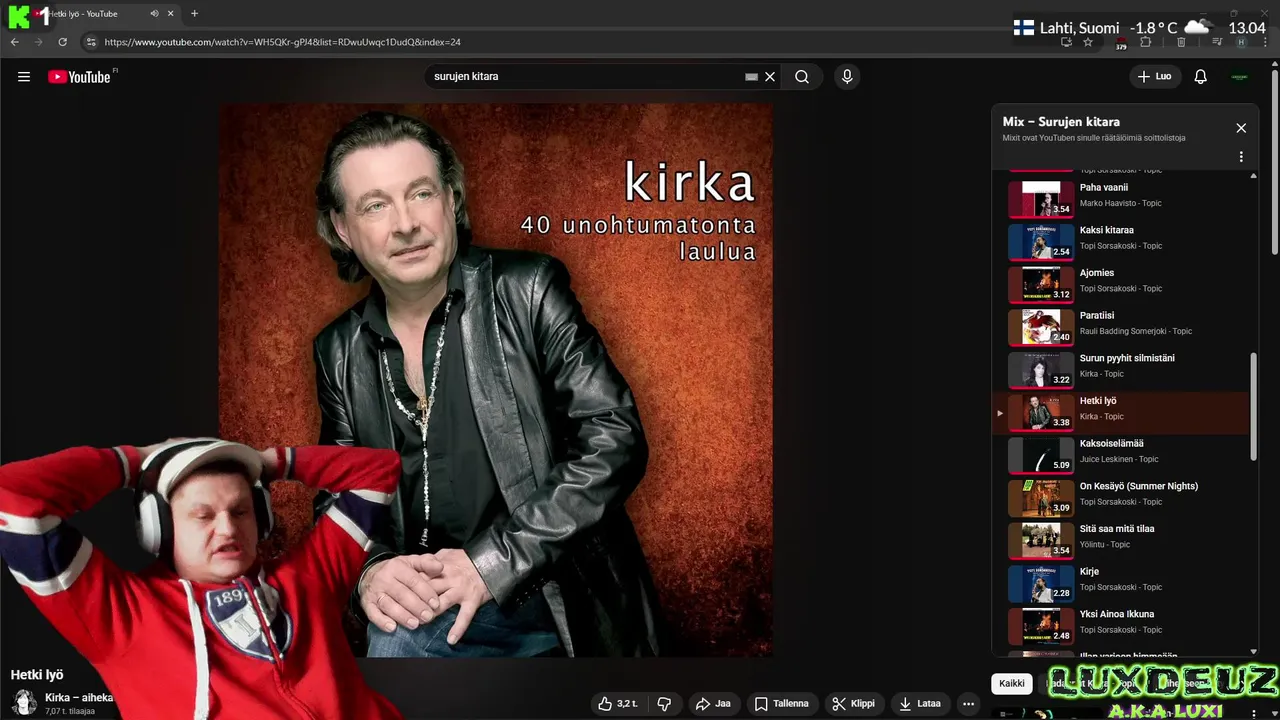1280x720 pixels.
Task: Open Paratiisi thumbnail in playlist
Action: (1041, 327)
